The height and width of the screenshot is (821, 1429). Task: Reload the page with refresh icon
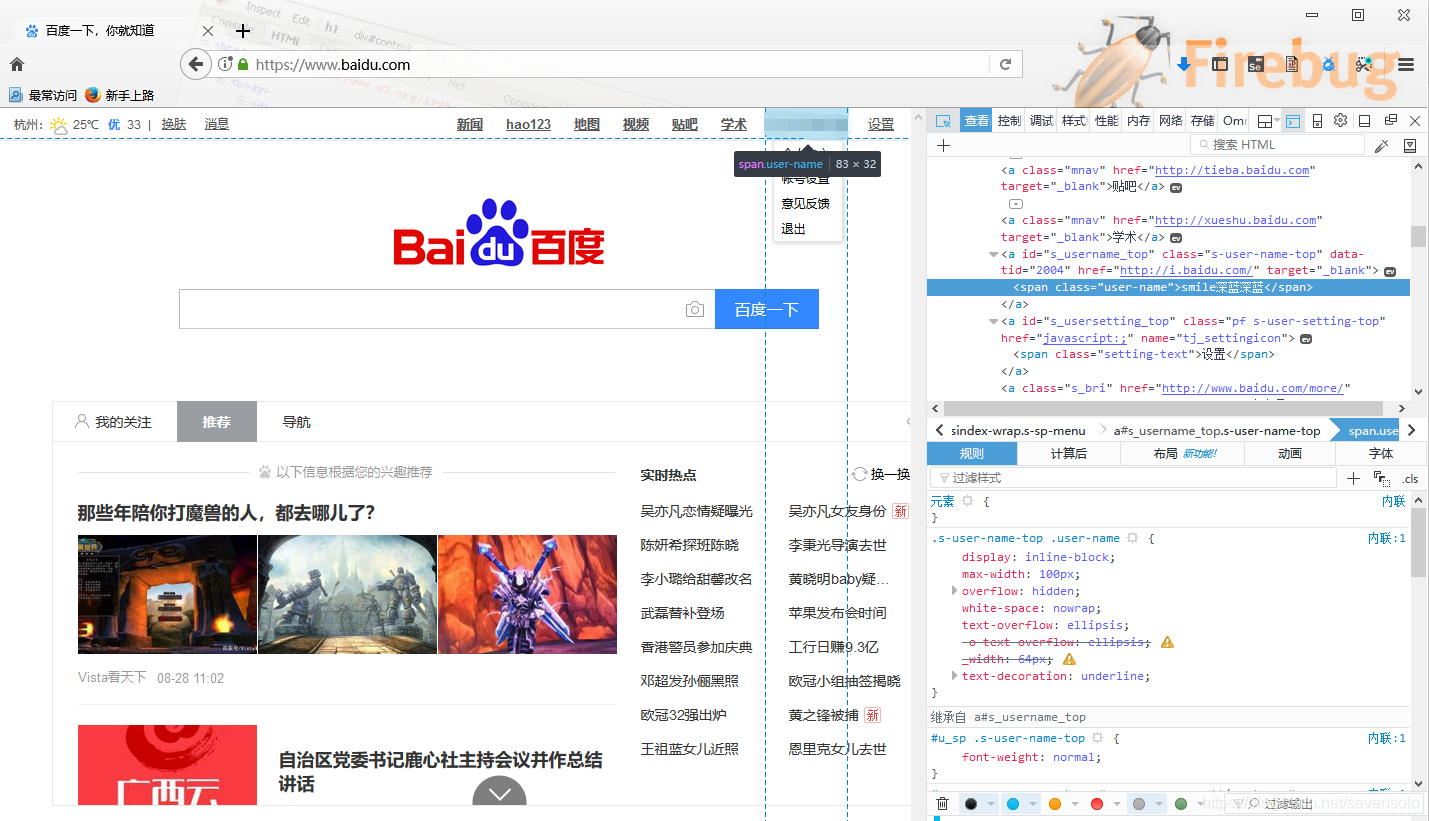click(1006, 64)
